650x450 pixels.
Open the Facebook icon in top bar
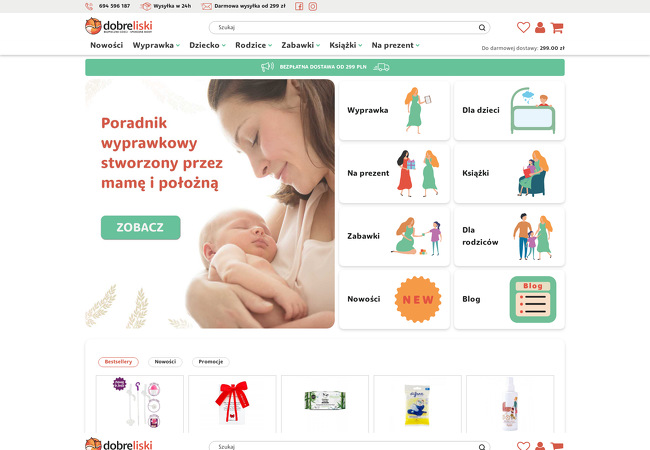coord(299,6)
